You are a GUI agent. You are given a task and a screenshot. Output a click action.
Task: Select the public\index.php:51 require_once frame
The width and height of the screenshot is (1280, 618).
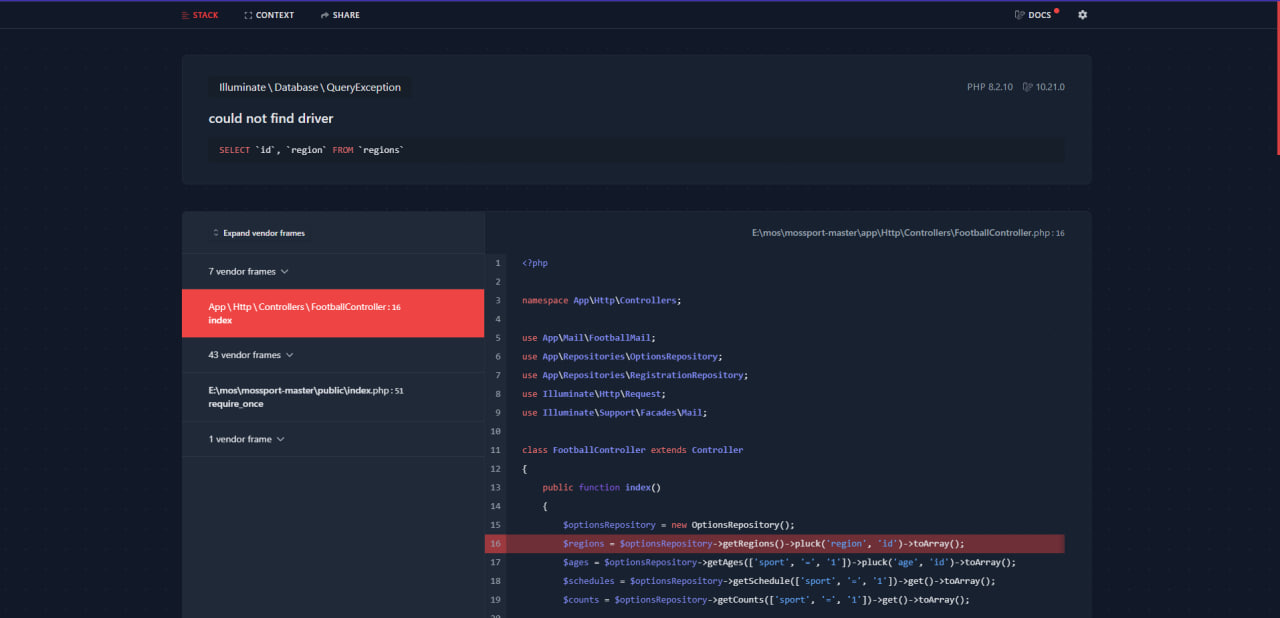point(333,397)
